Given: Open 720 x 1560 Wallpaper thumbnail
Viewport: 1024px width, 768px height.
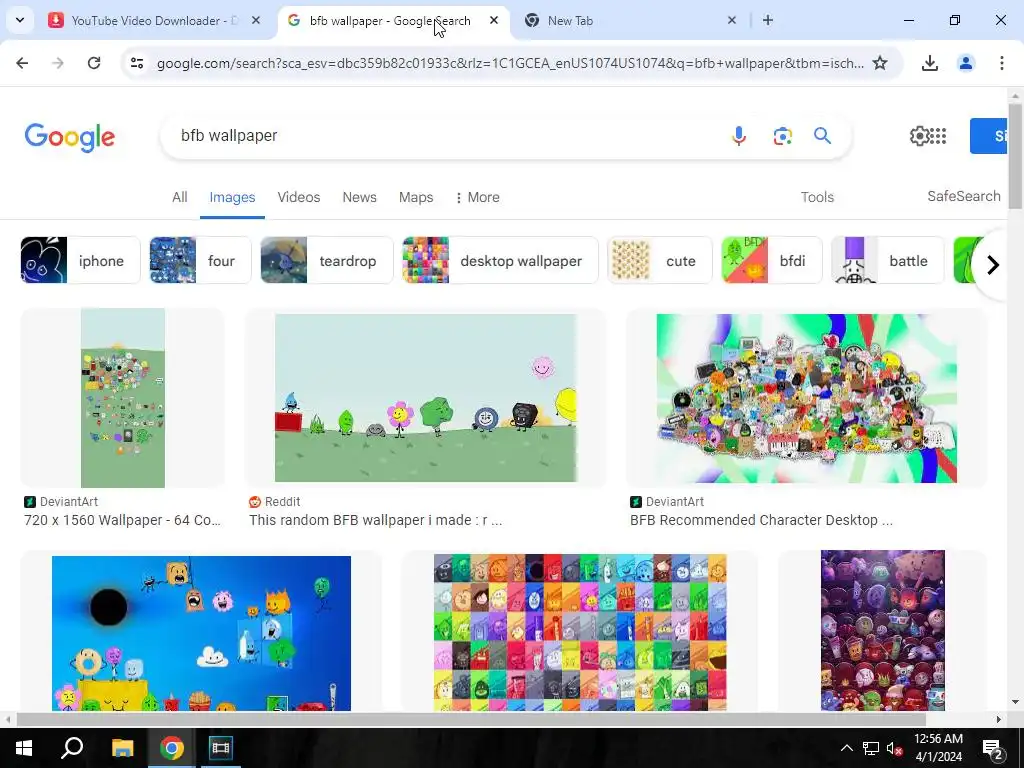Looking at the screenshot, I should 123,398.
